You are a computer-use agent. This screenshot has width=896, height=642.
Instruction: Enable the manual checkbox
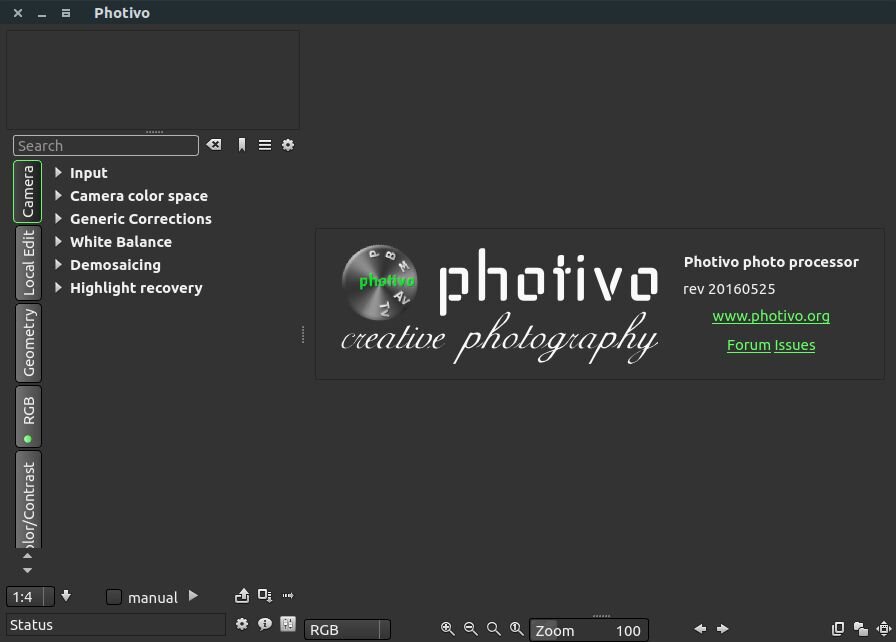(114, 597)
